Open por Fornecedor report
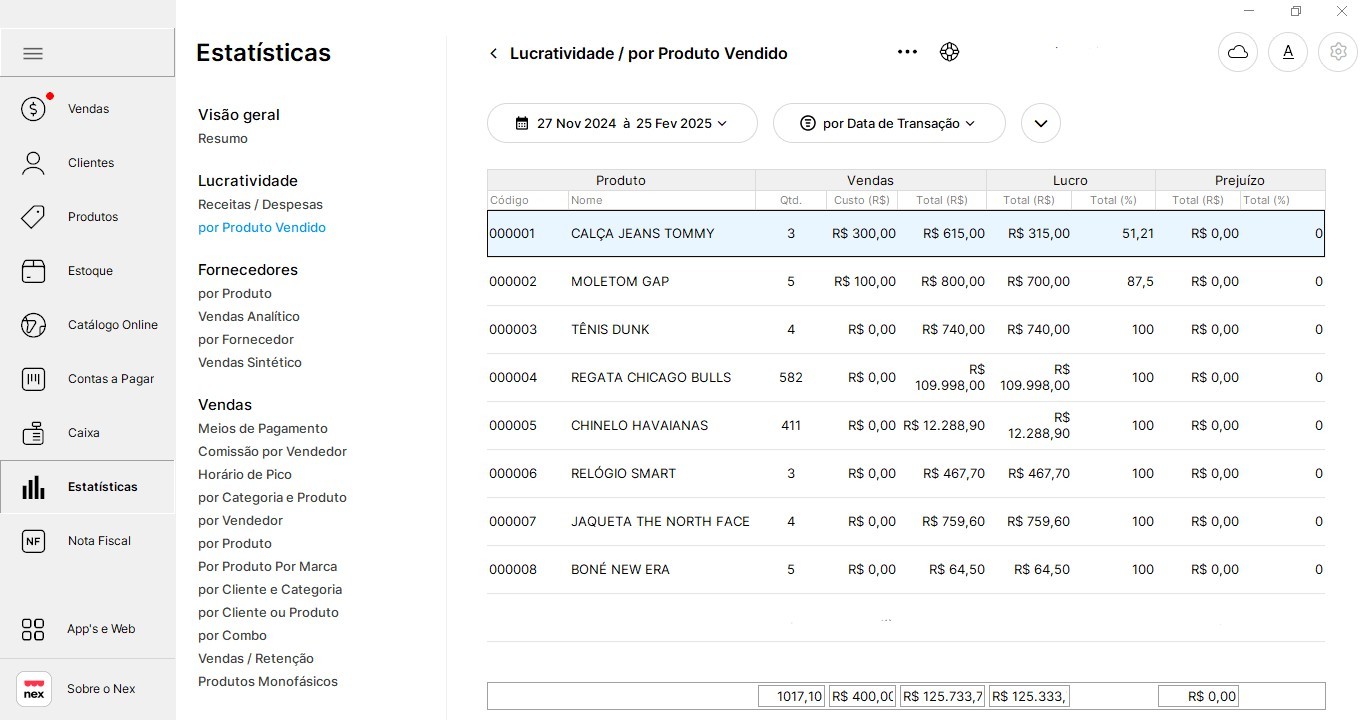 246,340
